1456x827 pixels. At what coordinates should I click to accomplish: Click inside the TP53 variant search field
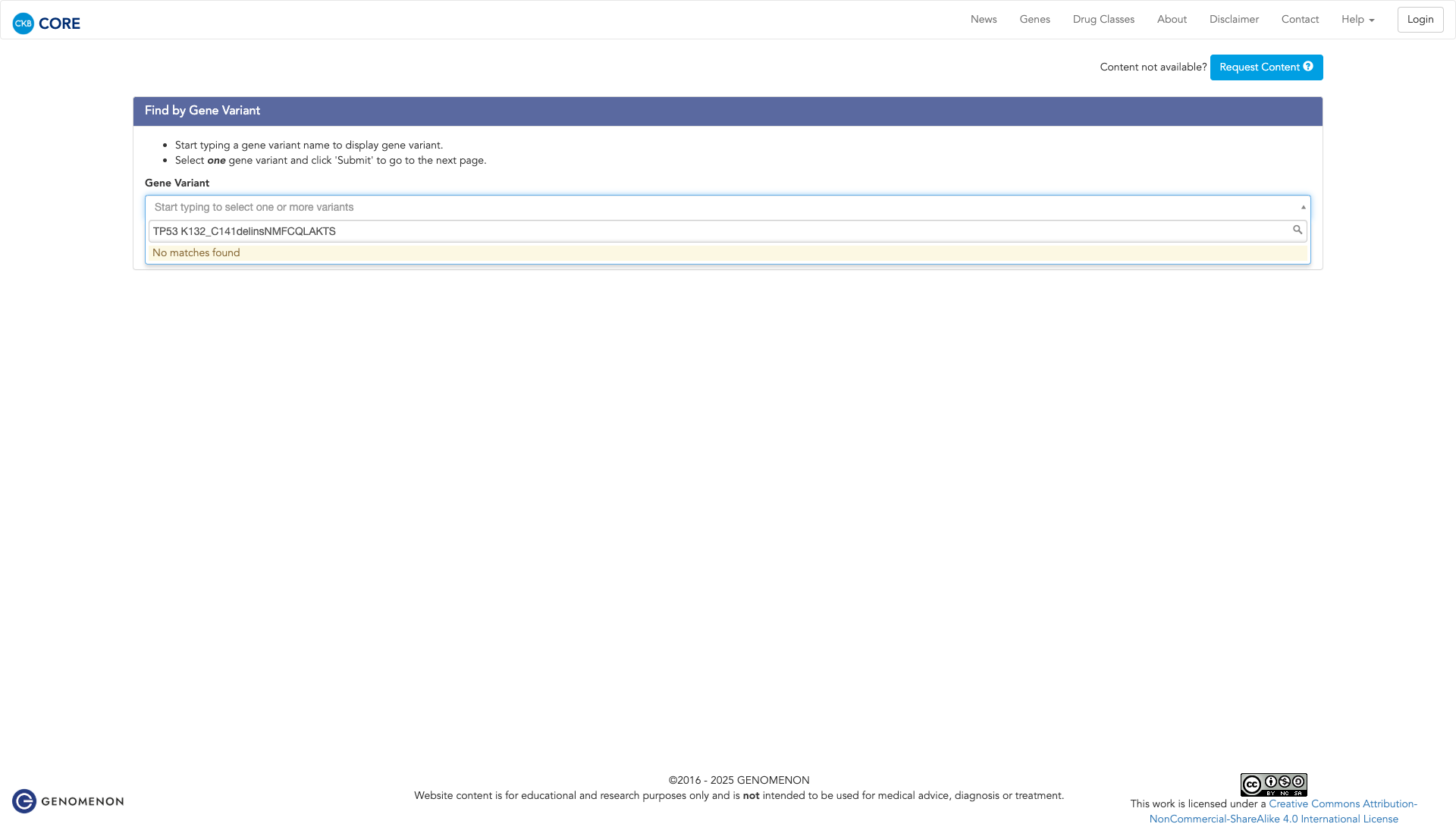tap(682, 231)
